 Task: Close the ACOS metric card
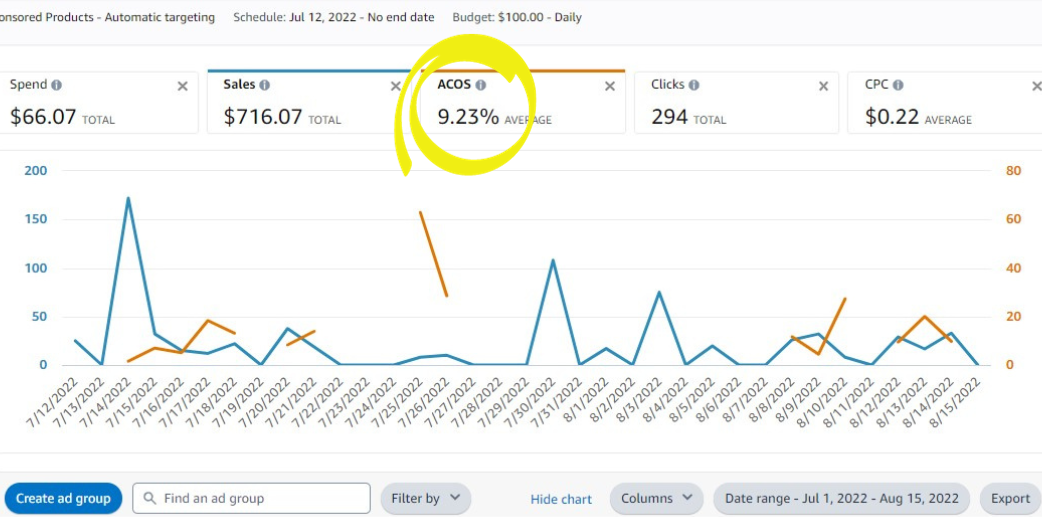tap(610, 87)
